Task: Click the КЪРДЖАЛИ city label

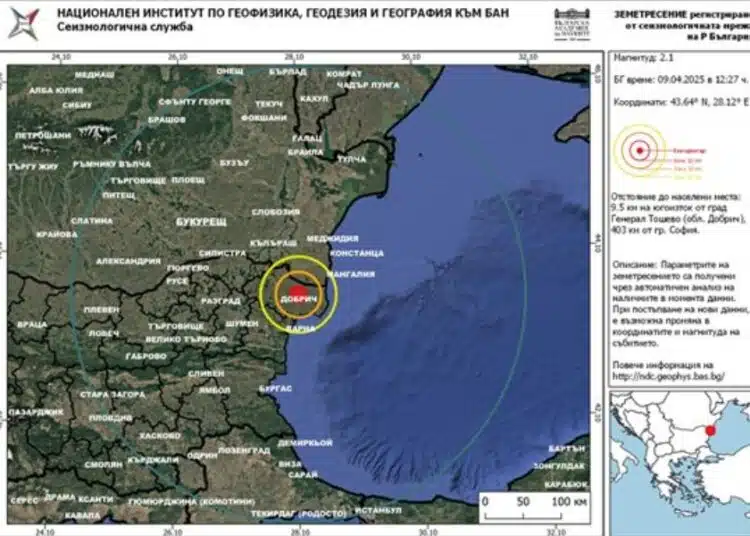Action: click(153, 460)
